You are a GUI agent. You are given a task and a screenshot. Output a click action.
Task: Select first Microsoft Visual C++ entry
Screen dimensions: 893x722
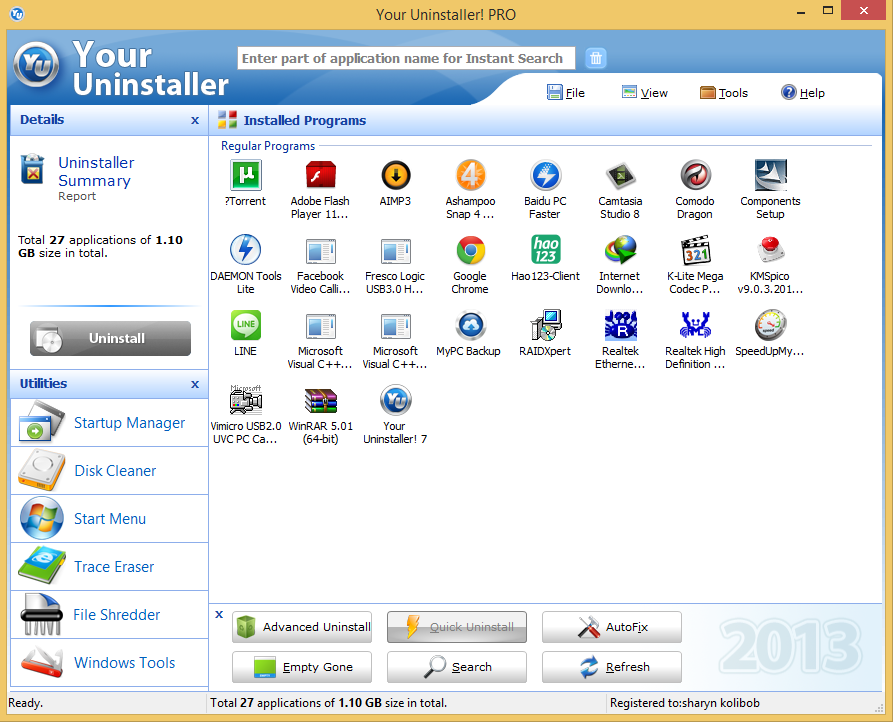coord(321,325)
